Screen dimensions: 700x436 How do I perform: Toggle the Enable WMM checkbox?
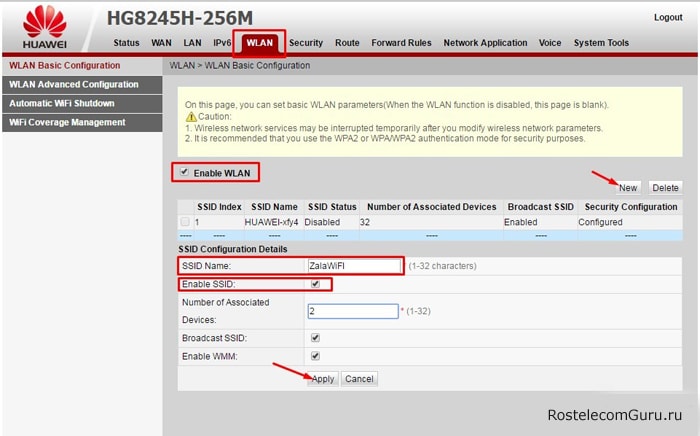(316, 356)
